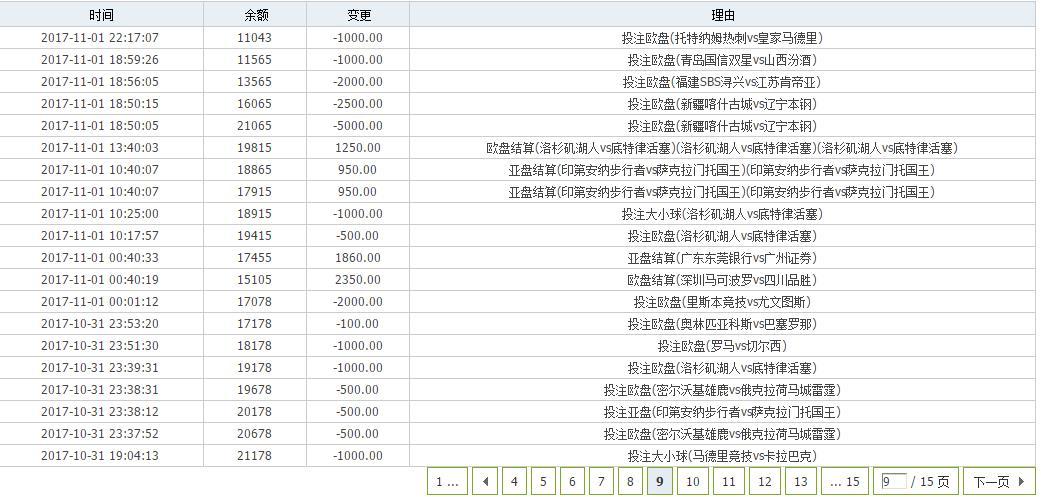Click the 变更 column header

358,15
